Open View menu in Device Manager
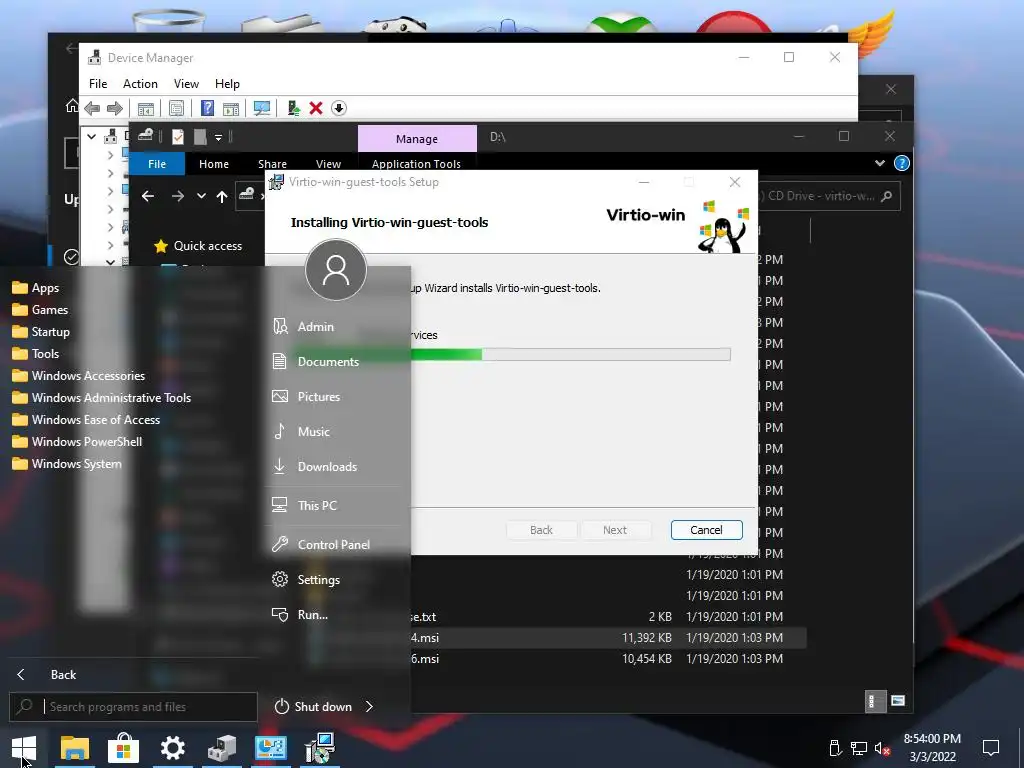This screenshot has width=1024, height=768. point(186,84)
